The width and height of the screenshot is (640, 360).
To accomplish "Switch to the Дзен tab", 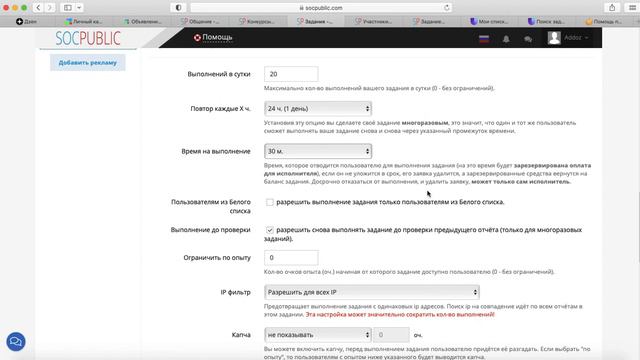I will click(27, 21).
